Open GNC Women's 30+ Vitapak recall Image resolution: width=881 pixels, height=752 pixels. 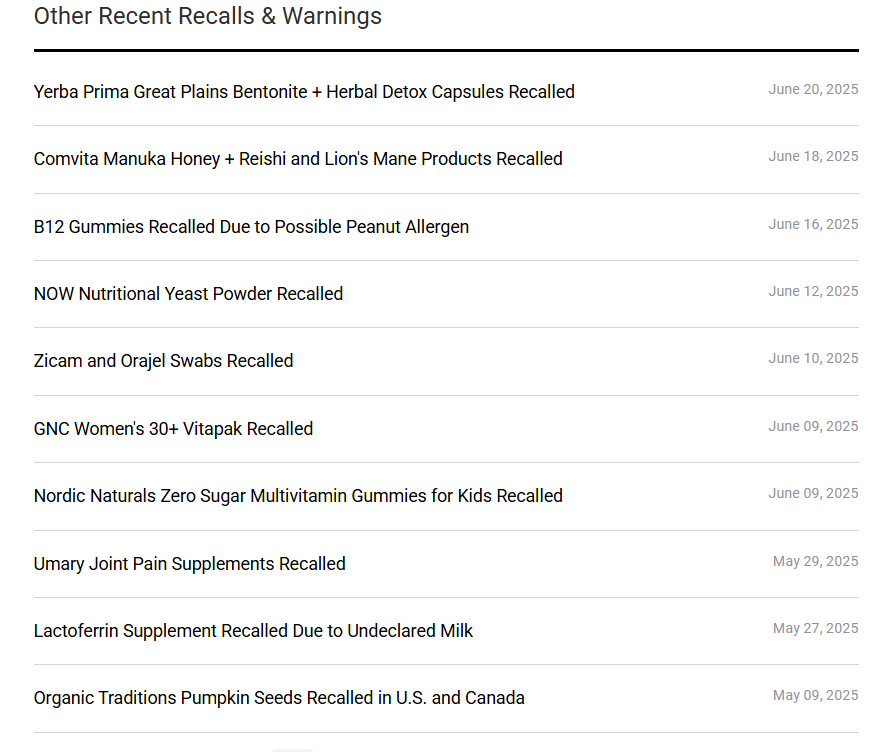[173, 429]
